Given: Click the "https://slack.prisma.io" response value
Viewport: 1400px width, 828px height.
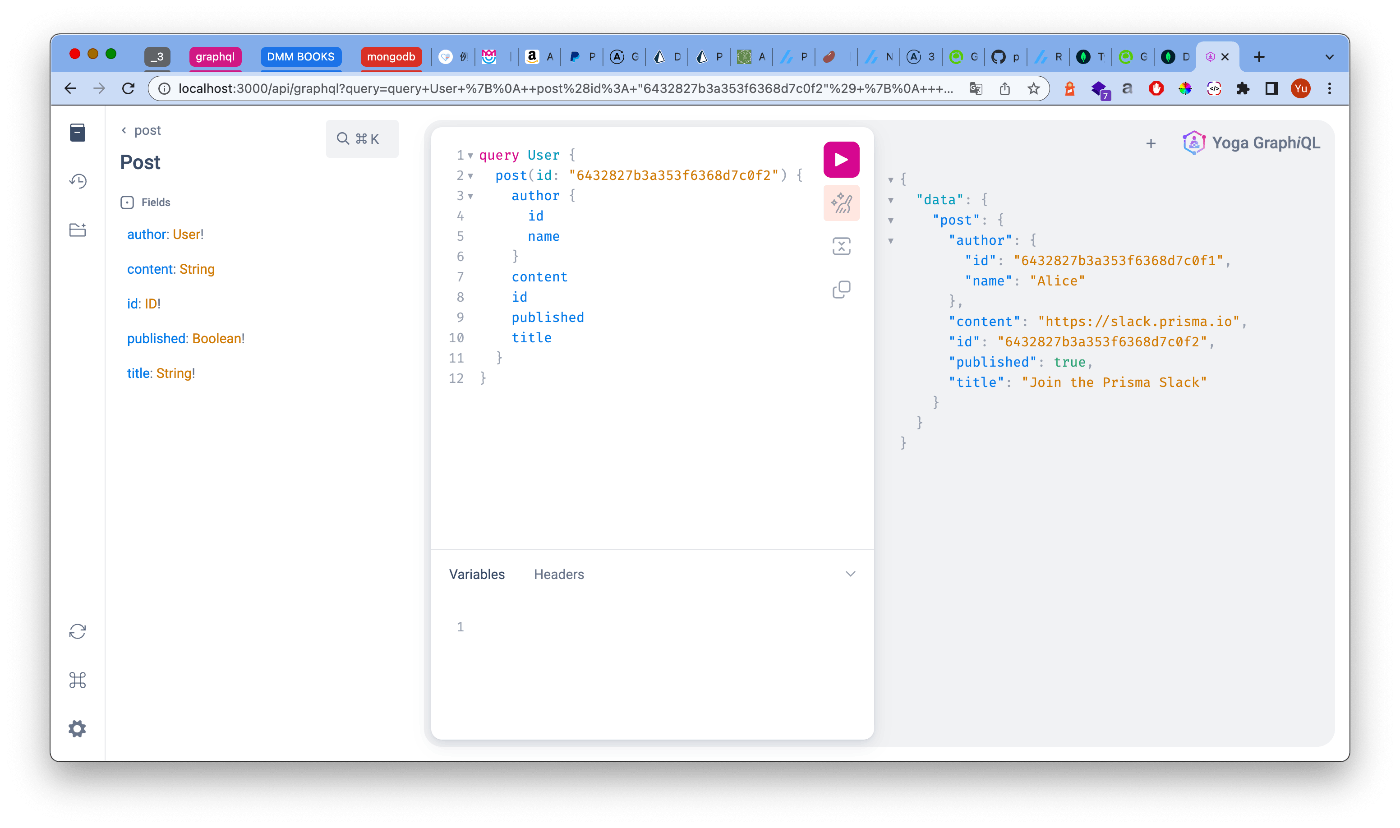Looking at the screenshot, I should pyautogui.click(x=1141, y=321).
